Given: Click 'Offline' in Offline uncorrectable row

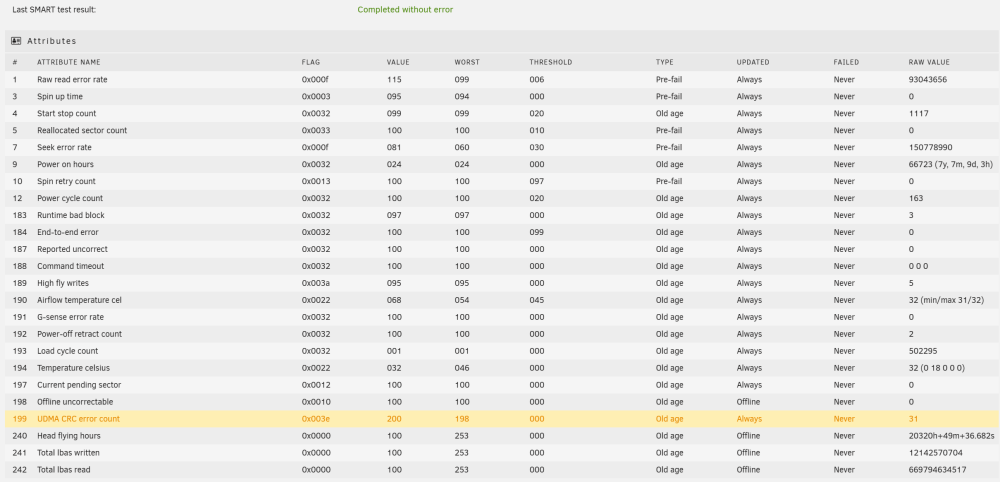Looking at the screenshot, I should tap(748, 402).
